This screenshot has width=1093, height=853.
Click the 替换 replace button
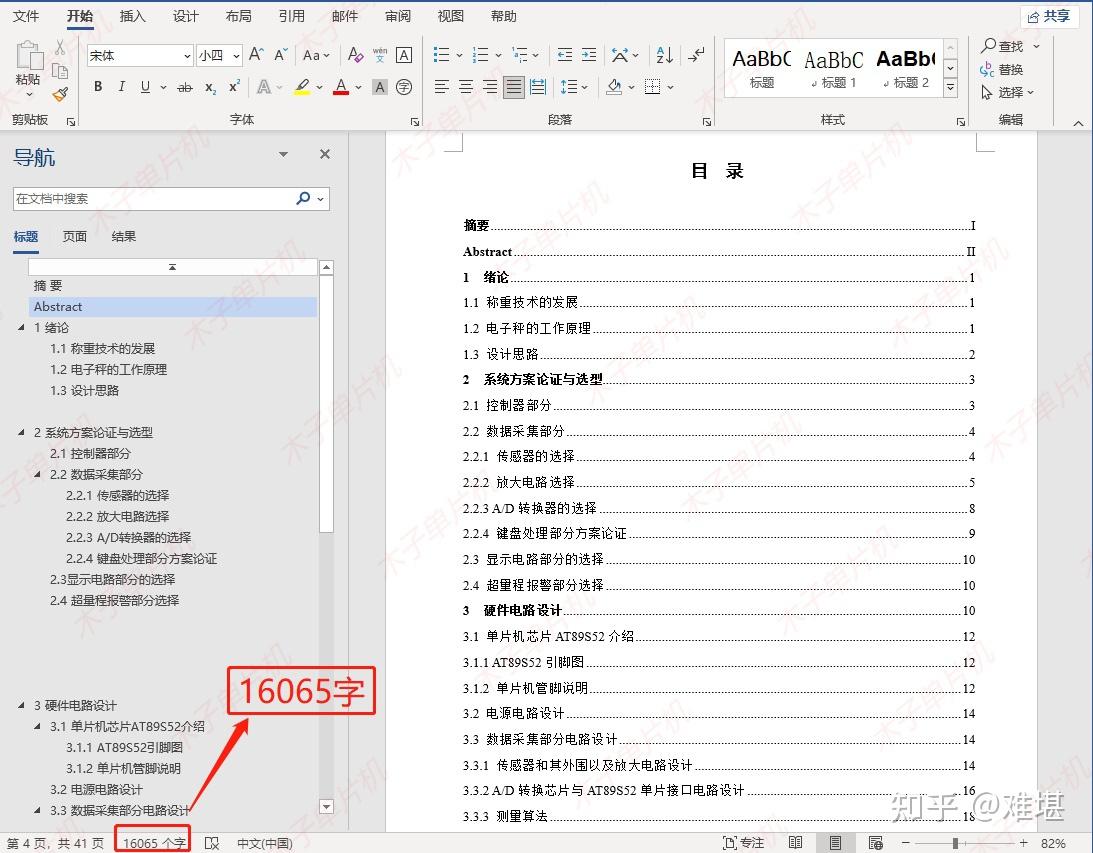[x=1002, y=70]
